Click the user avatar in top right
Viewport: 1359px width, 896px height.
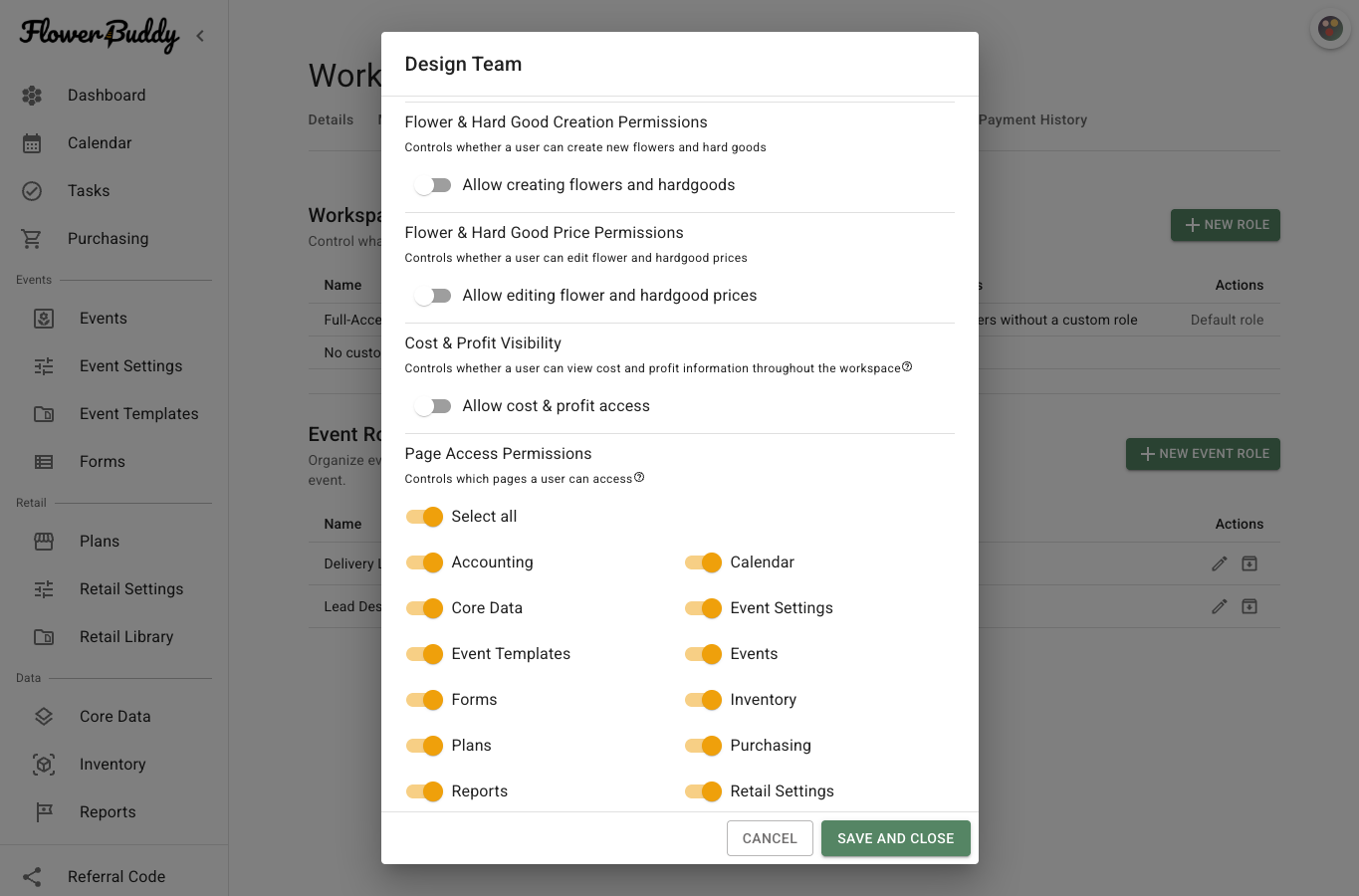tap(1330, 29)
